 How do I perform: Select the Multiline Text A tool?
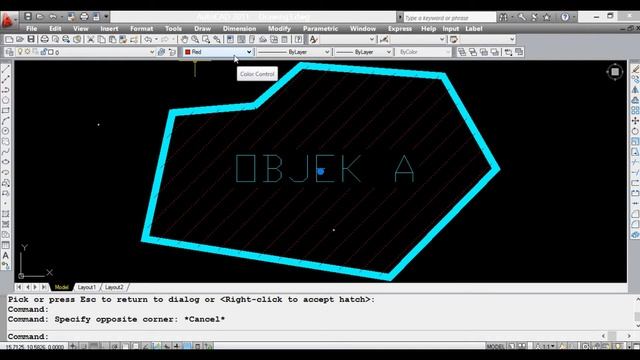tap(6, 256)
